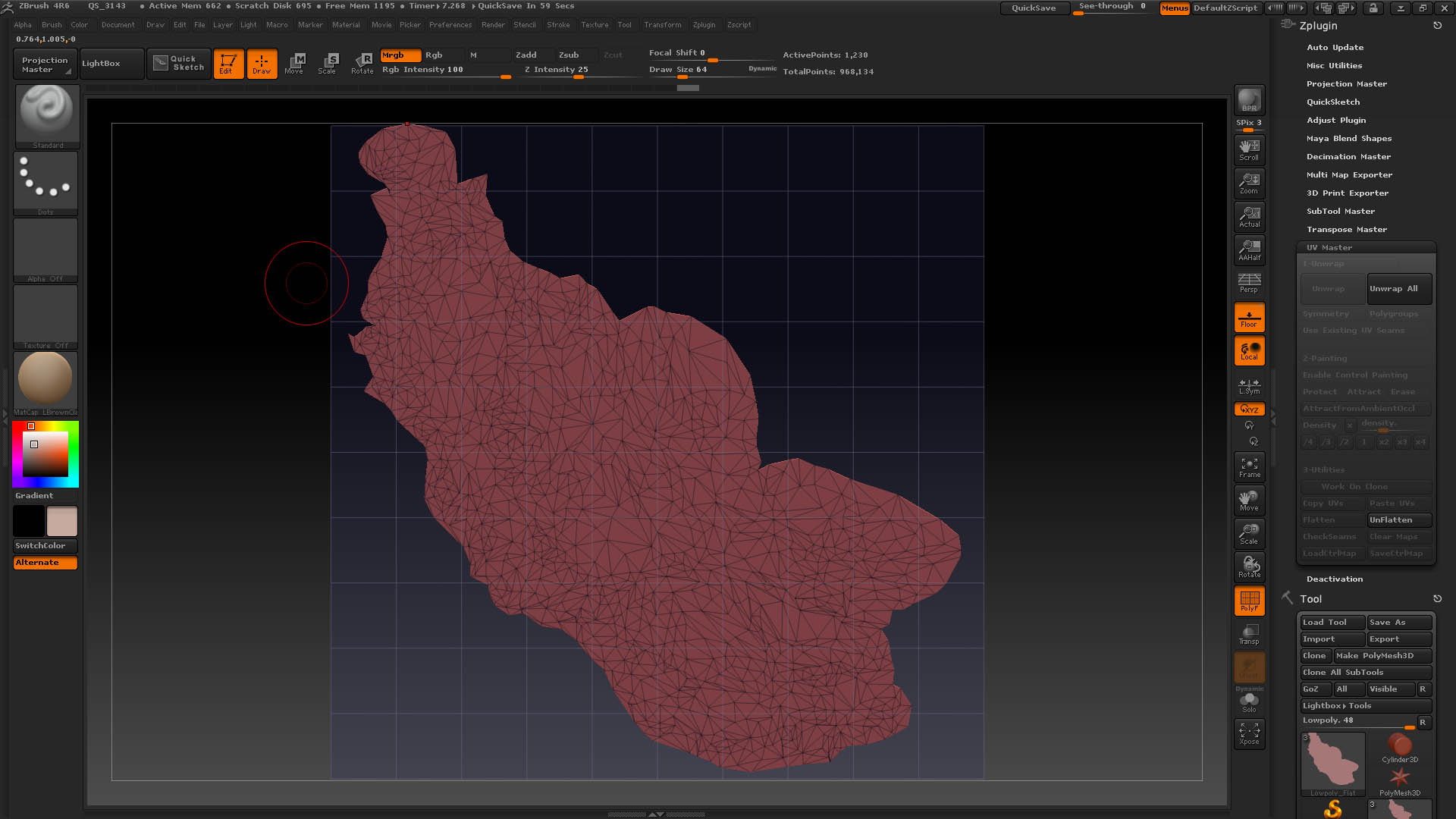Click Make PolyMesh3D button
The image size is (1456, 819).
pyautogui.click(x=1382, y=656)
